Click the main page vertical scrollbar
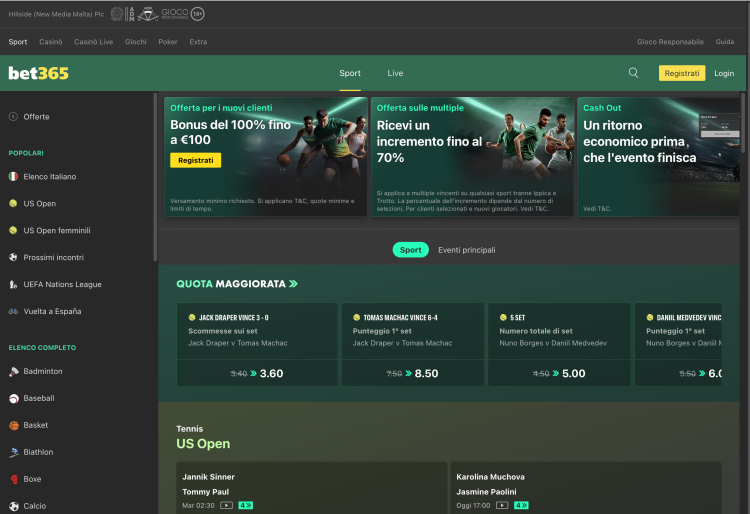 click(743, 123)
